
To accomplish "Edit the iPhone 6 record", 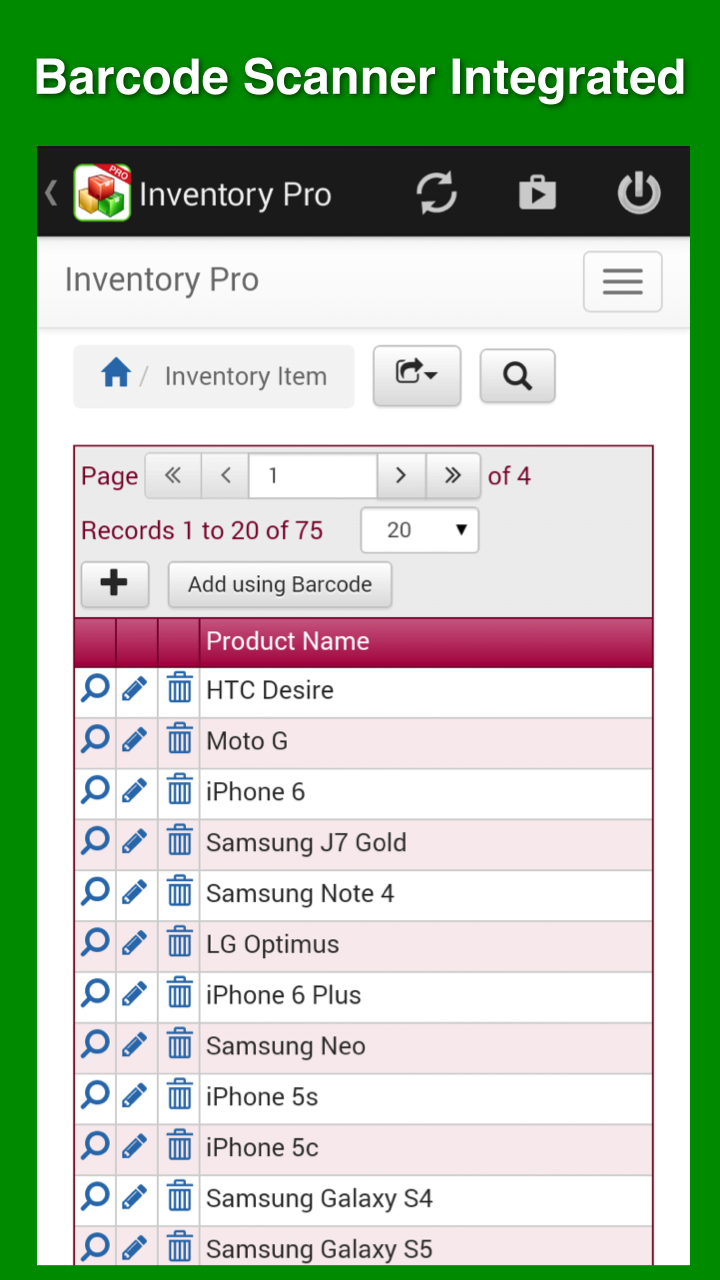I will [135, 791].
